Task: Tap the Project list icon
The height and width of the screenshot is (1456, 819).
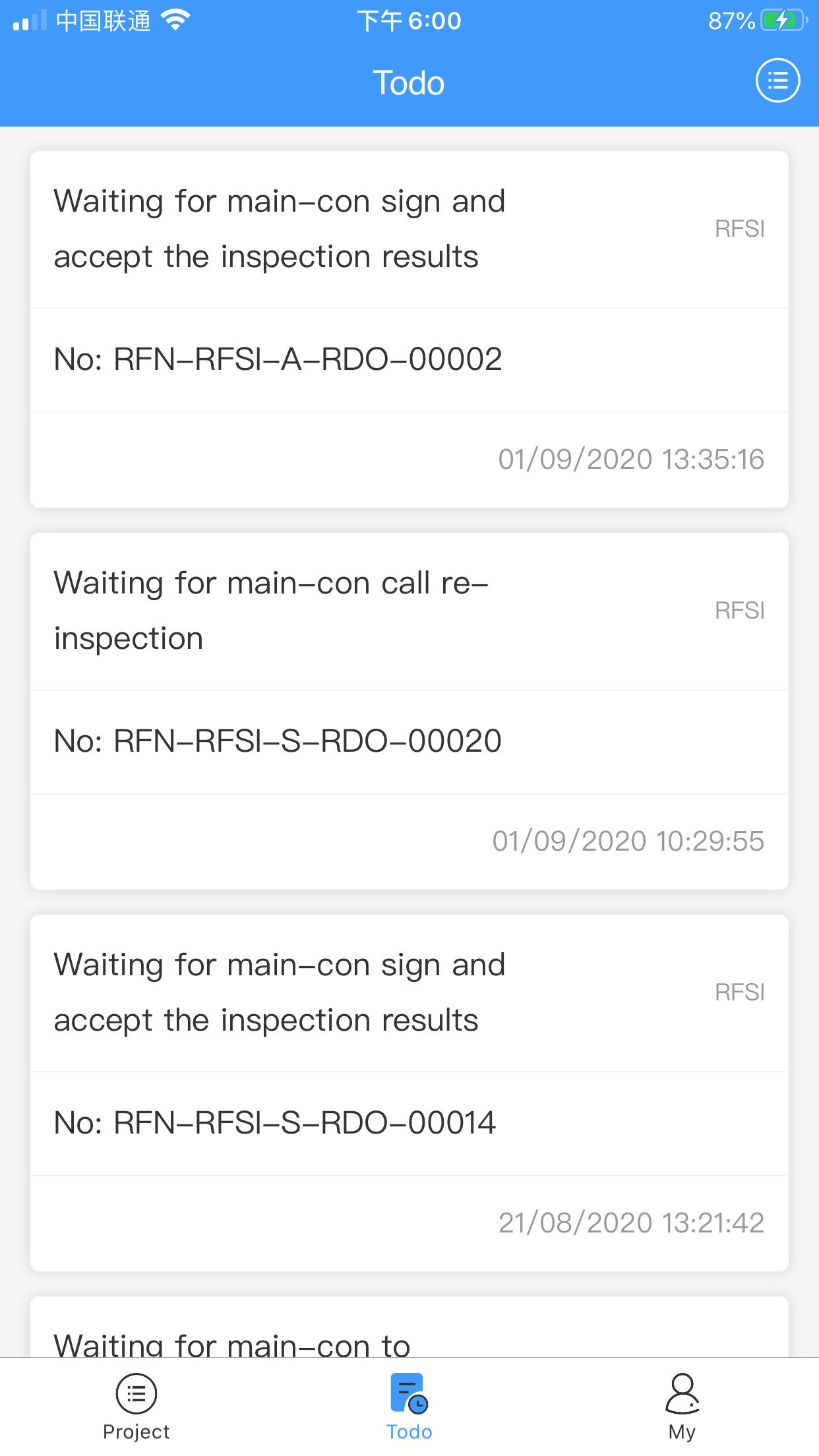Action: [x=136, y=1393]
